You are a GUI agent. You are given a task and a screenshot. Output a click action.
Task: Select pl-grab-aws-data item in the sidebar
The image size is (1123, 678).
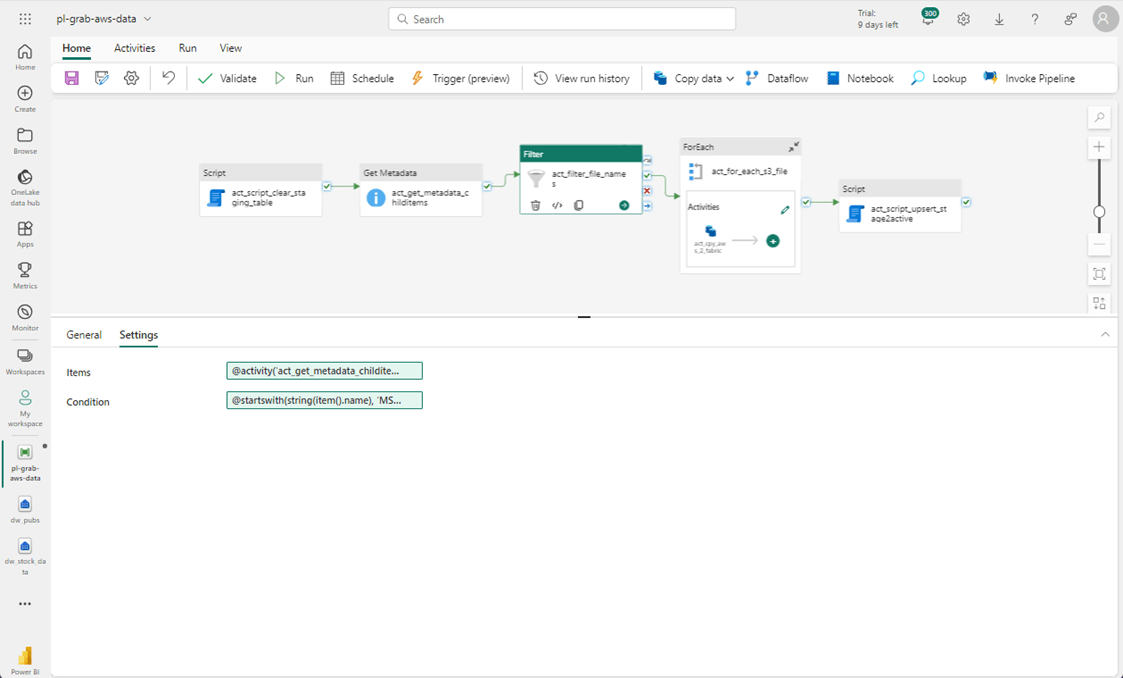coord(25,463)
